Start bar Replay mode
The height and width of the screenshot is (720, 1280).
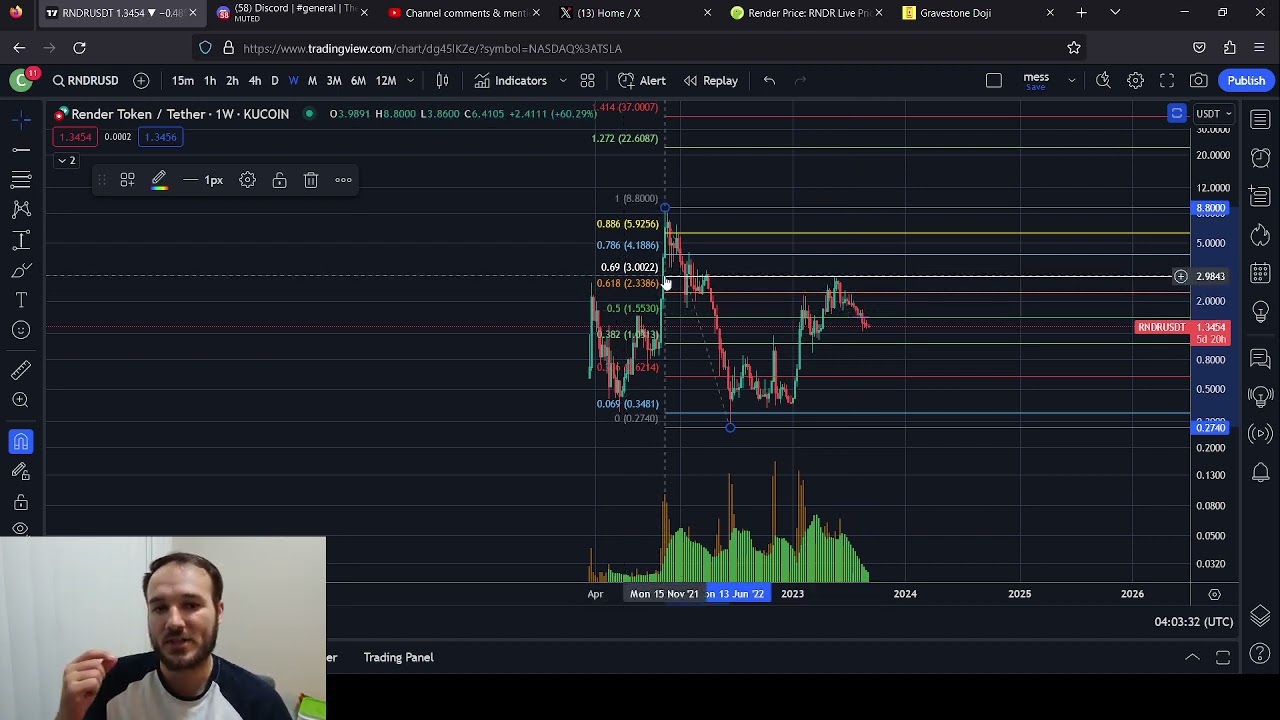click(x=711, y=80)
